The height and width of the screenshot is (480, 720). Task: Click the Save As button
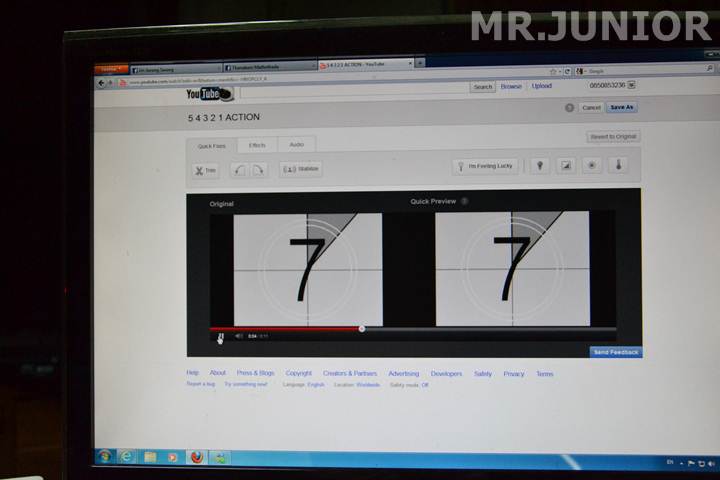pos(622,107)
